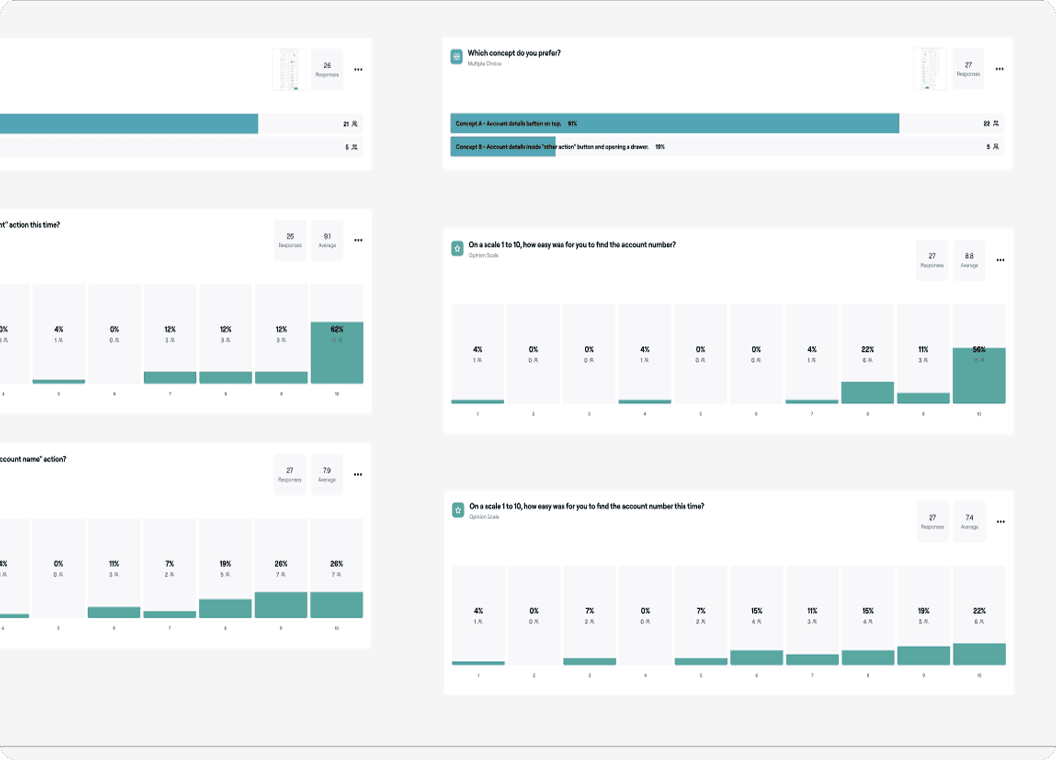Click 27 Responses badge on "Which concept do you prefer?"
Image resolution: width=1056 pixels, height=760 pixels.
[x=968, y=69]
